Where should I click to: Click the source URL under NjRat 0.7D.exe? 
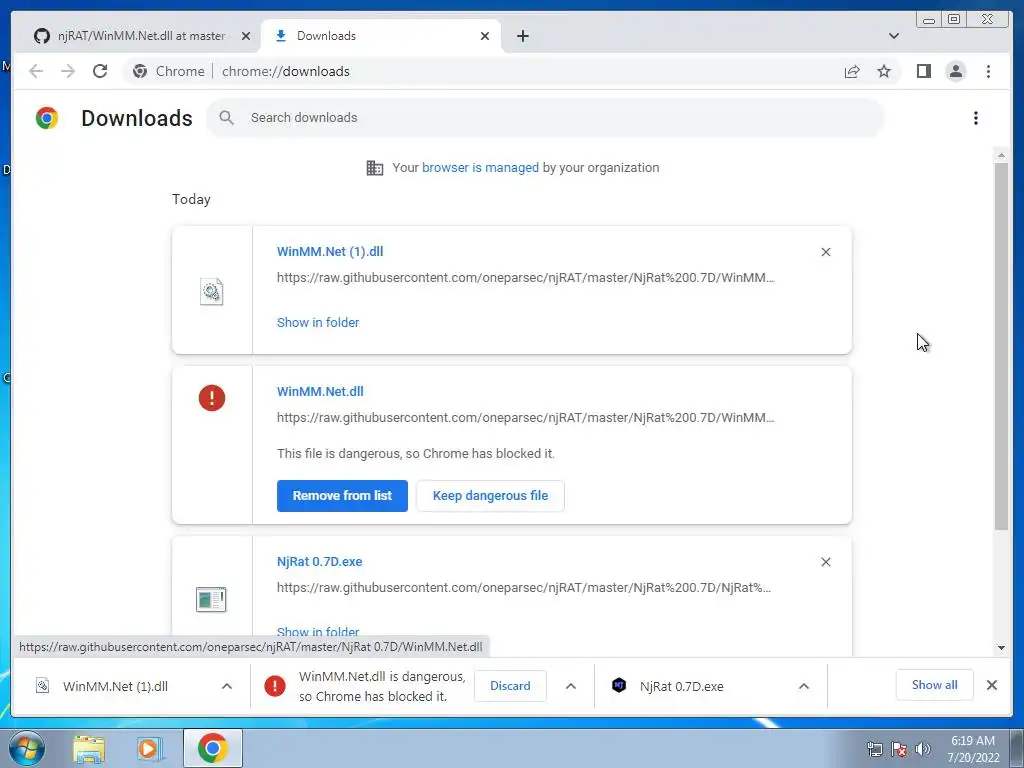click(524, 588)
